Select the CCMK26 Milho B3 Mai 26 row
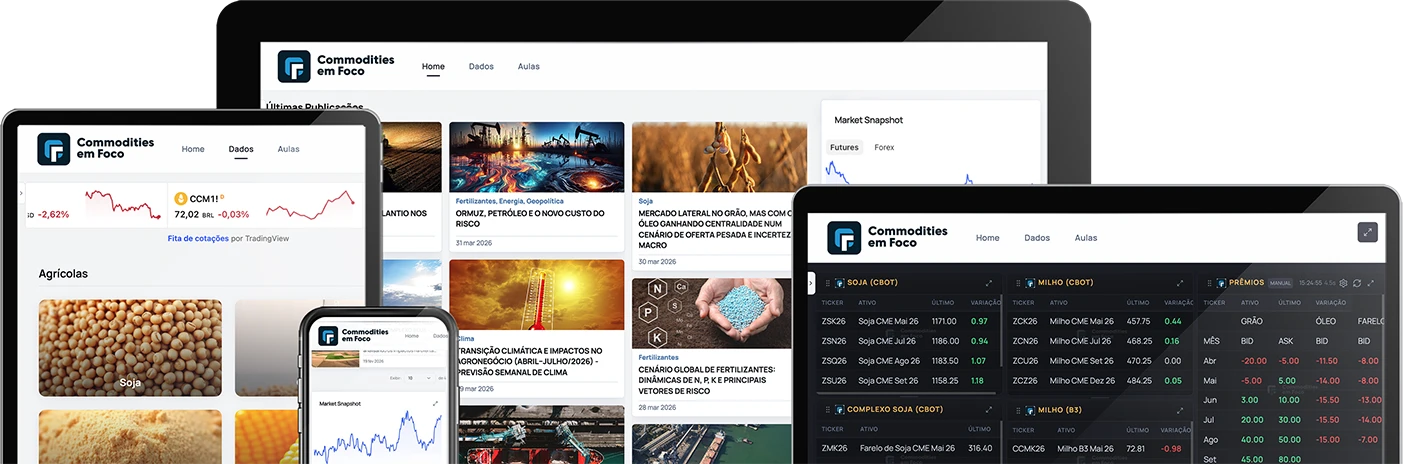The width and height of the screenshot is (1403, 464). (1100, 448)
